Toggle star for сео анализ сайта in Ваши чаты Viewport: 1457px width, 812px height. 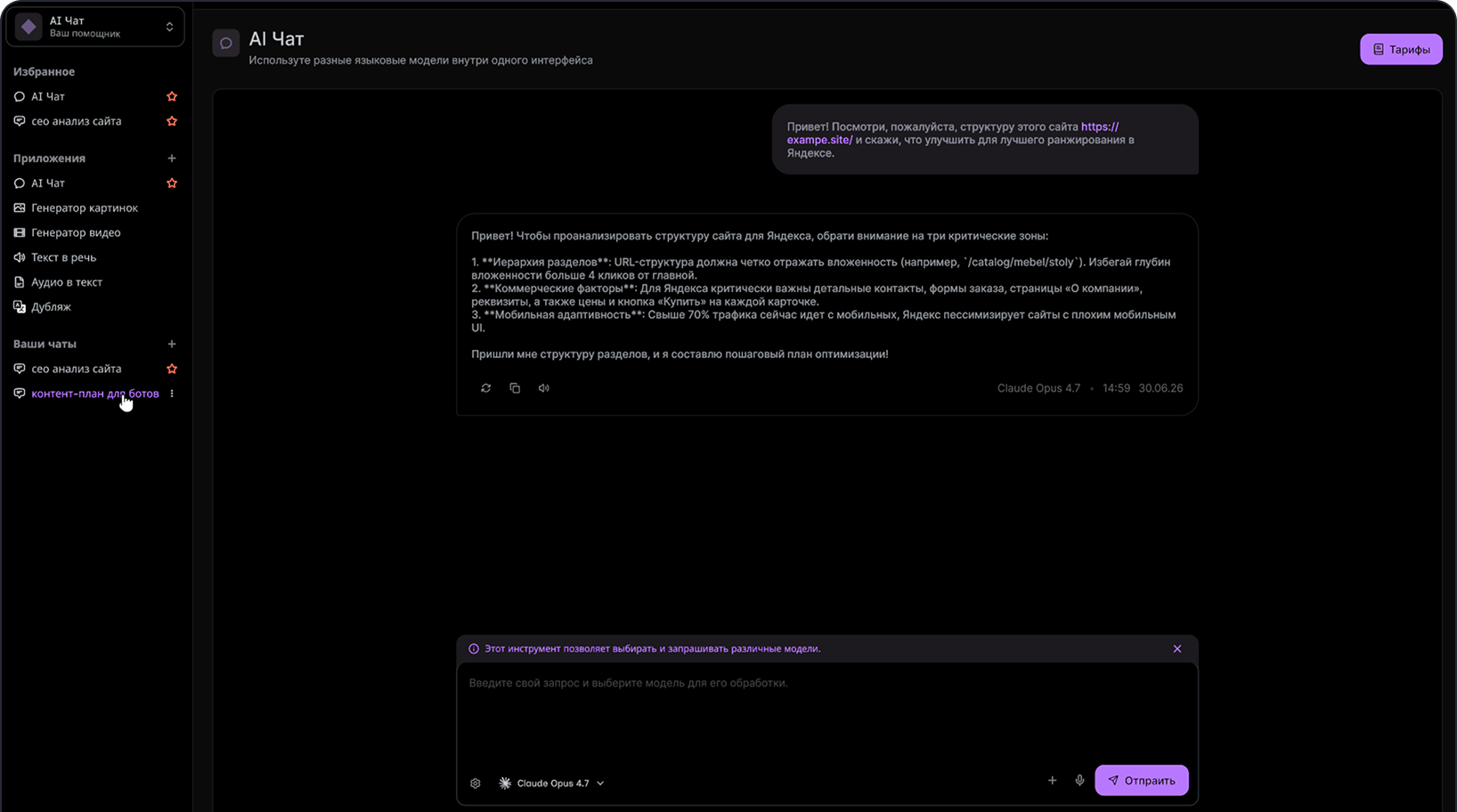click(x=172, y=369)
